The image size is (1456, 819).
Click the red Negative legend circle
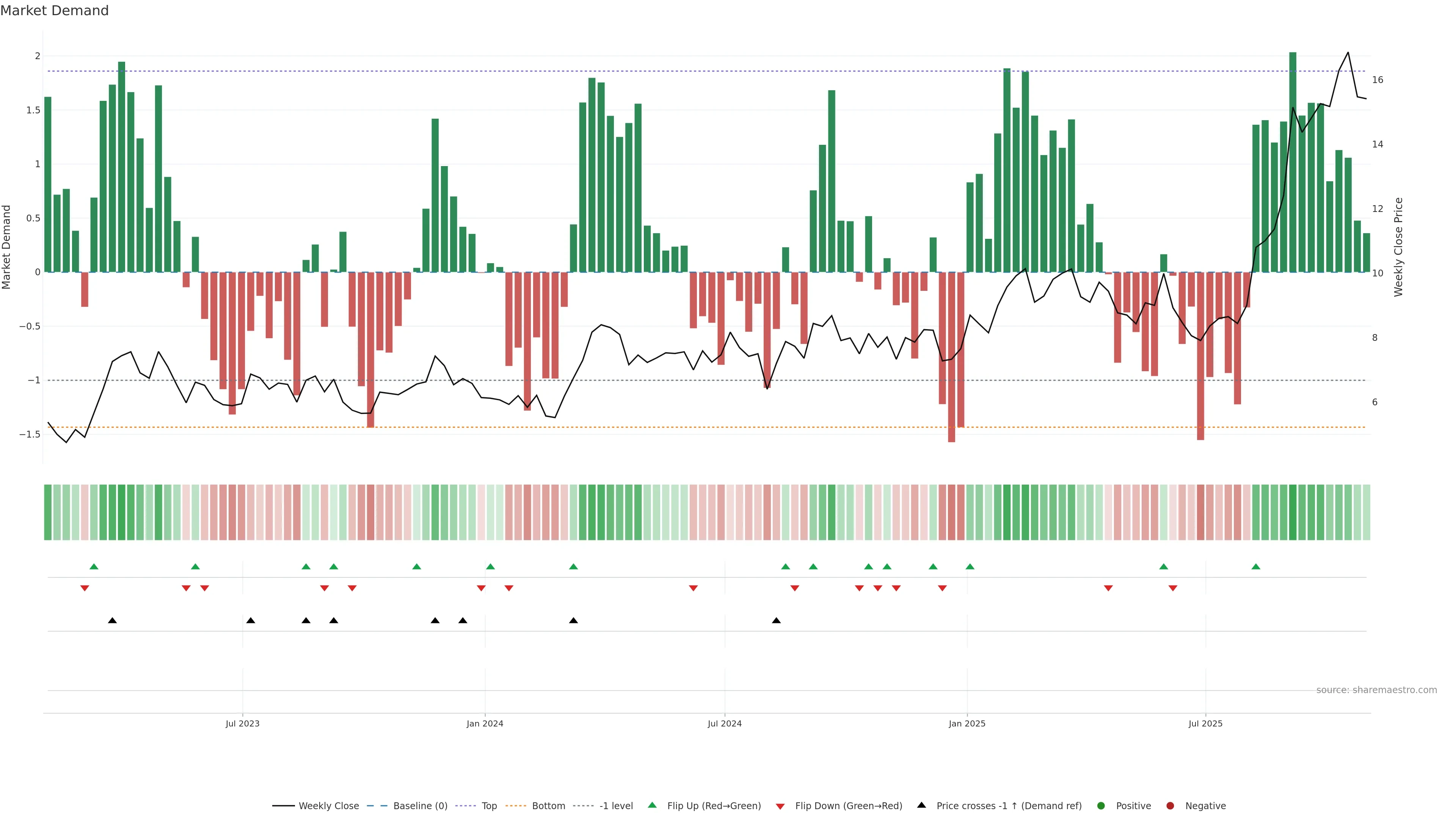(1170, 805)
